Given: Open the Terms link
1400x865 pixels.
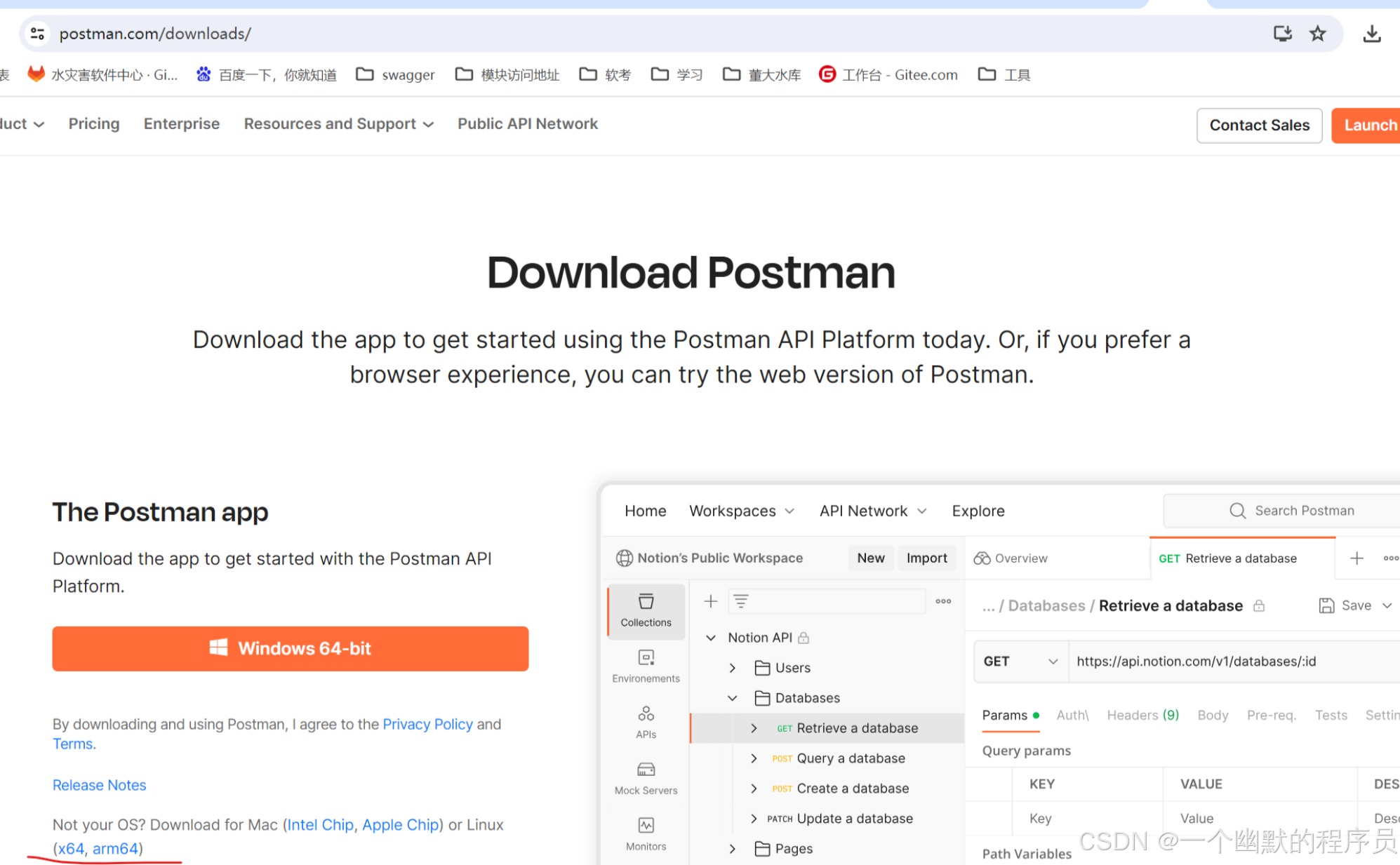Looking at the screenshot, I should point(72,744).
